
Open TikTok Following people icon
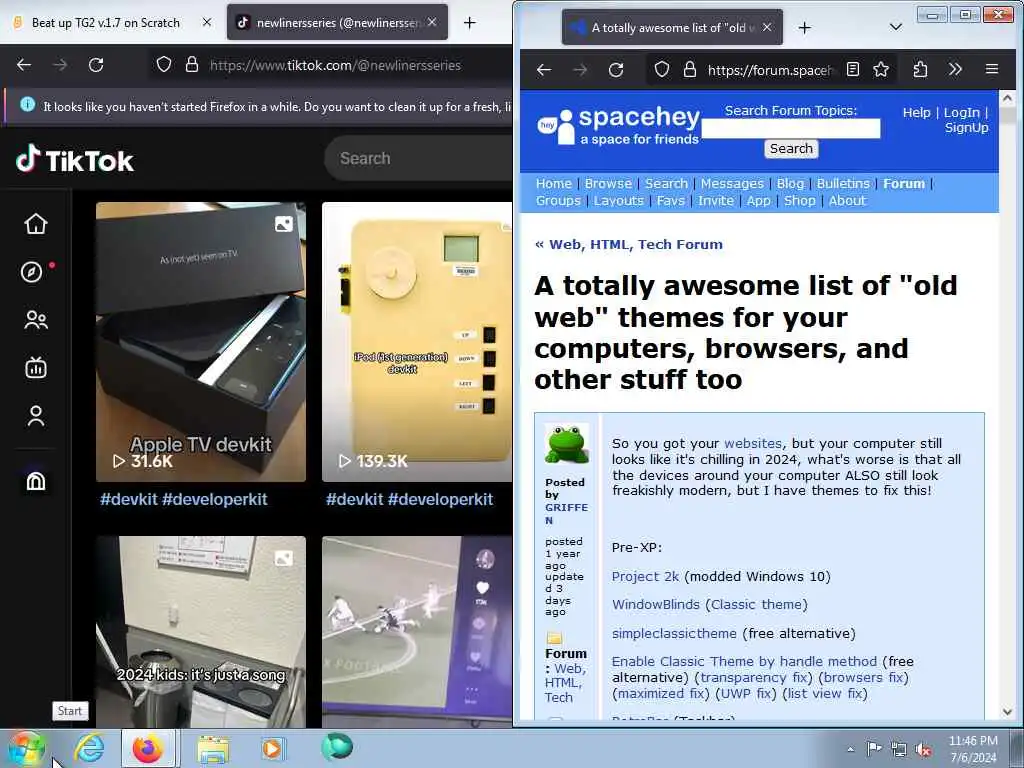pos(36,320)
